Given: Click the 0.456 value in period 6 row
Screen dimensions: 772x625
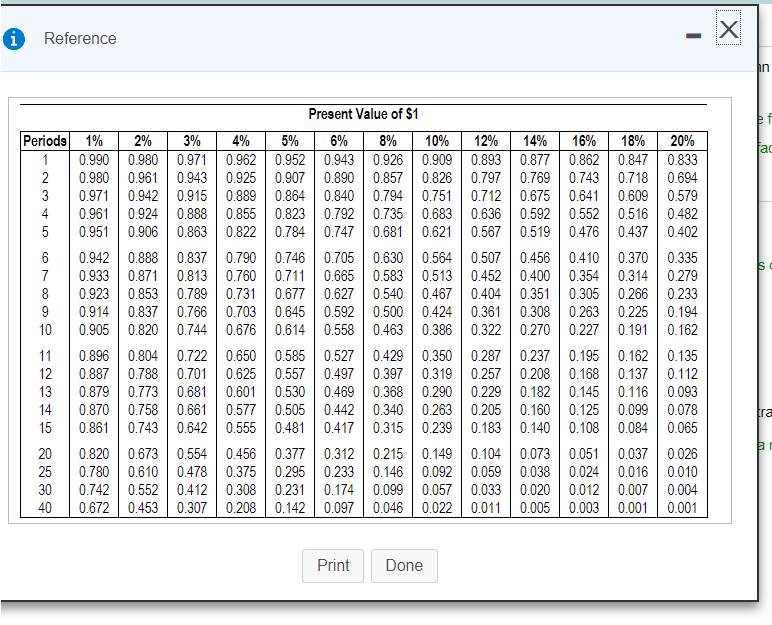Looking at the screenshot, I should (x=535, y=258).
